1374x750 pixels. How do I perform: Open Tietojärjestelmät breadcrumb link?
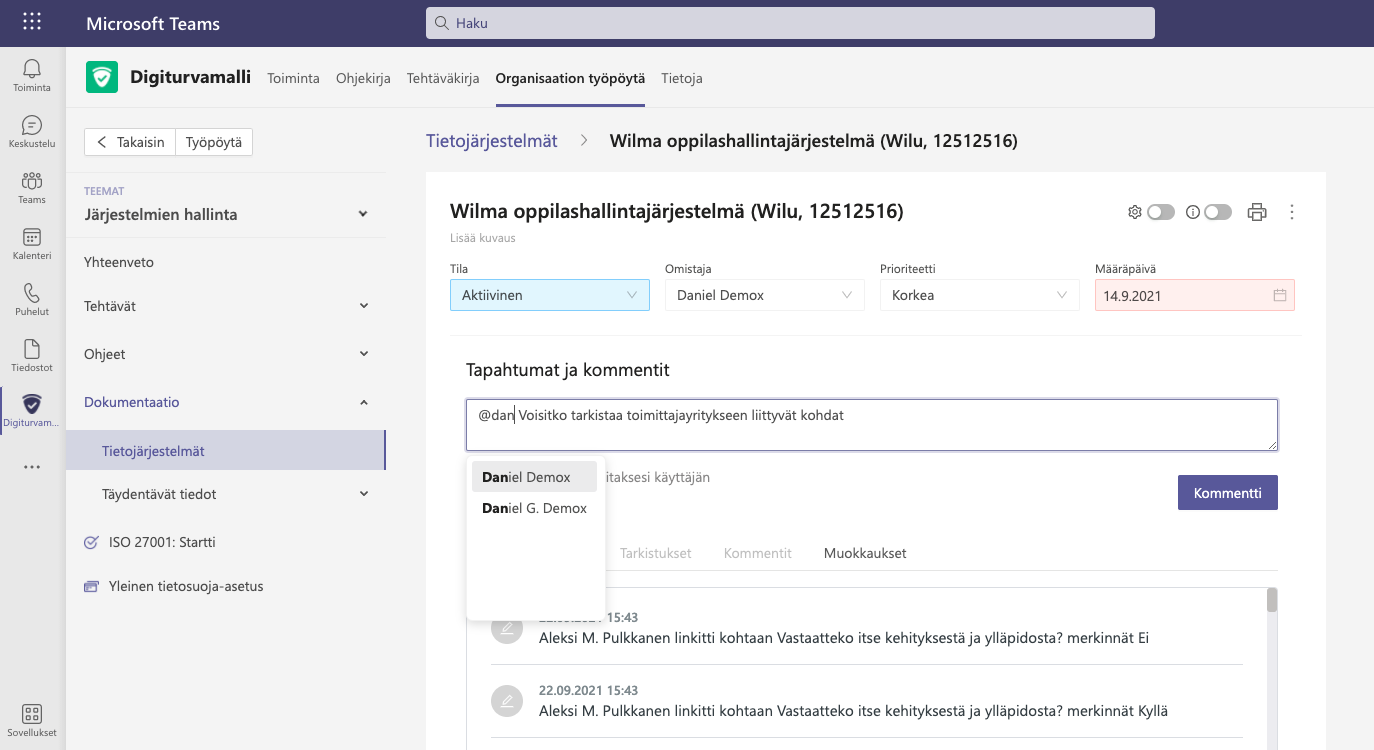492,141
